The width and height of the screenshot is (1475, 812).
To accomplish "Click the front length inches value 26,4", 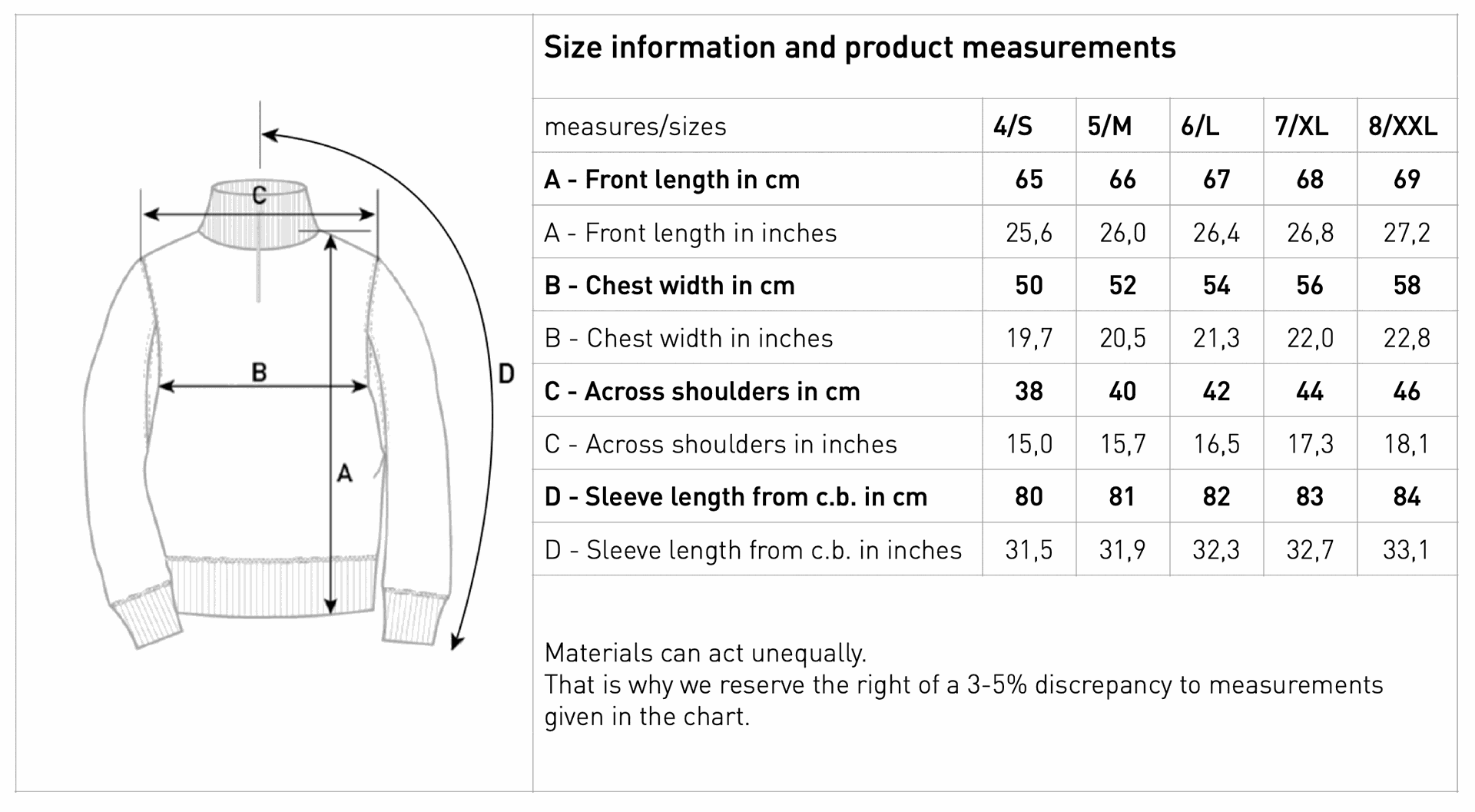I will [1216, 233].
